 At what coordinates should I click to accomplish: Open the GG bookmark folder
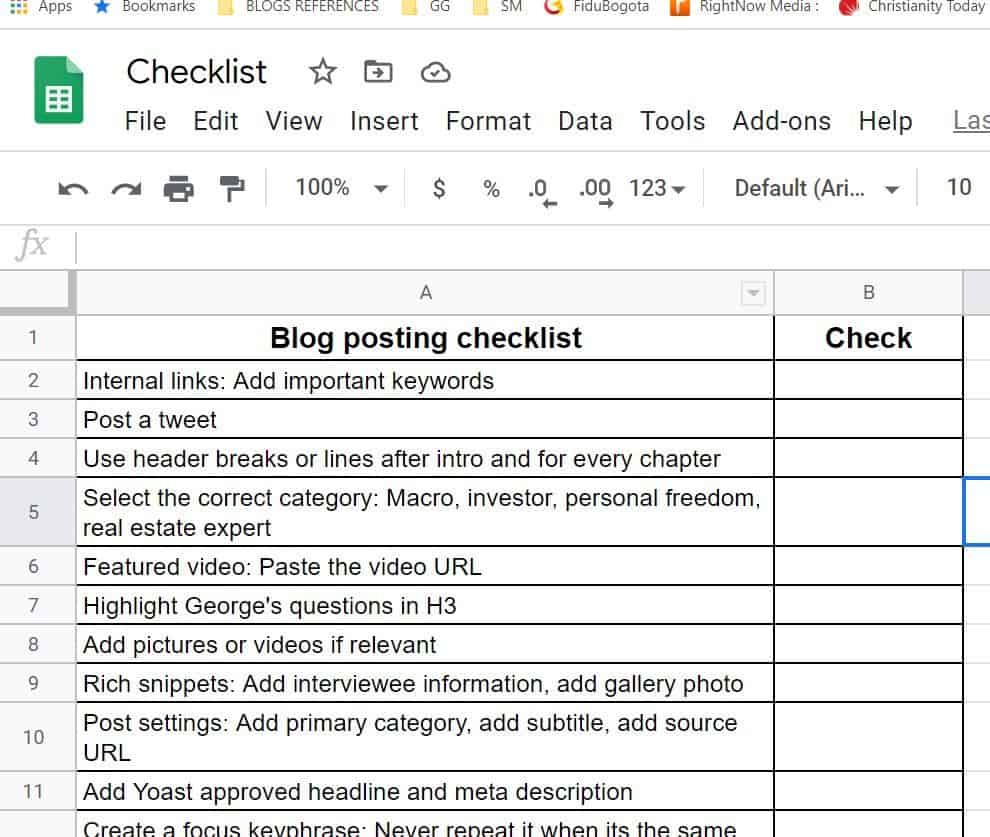[426, 7]
